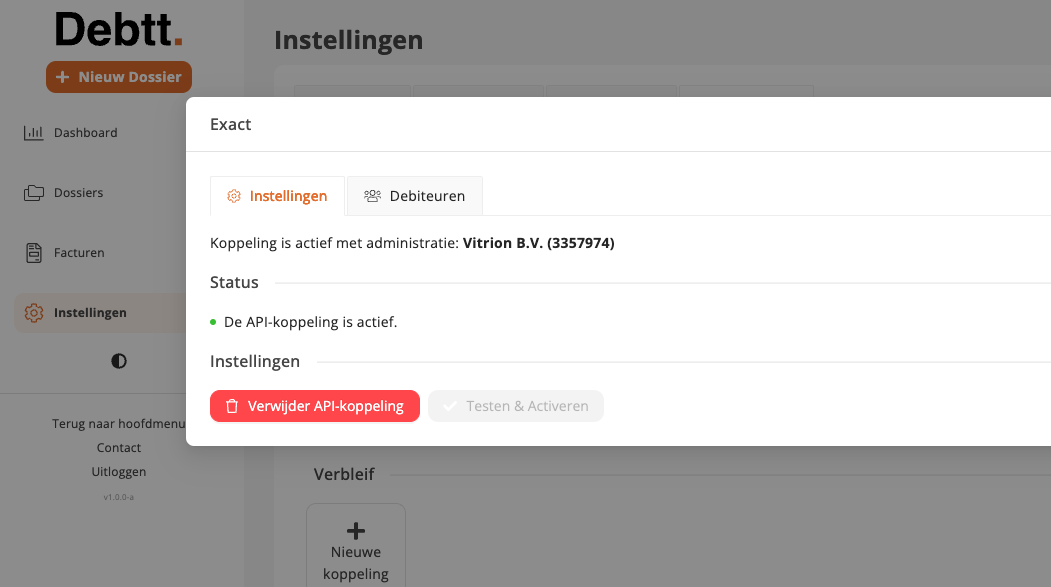The width and height of the screenshot is (1051, 587).
Task: Click the Dashboard bar chart icon
Action: (x=34, y=133)
